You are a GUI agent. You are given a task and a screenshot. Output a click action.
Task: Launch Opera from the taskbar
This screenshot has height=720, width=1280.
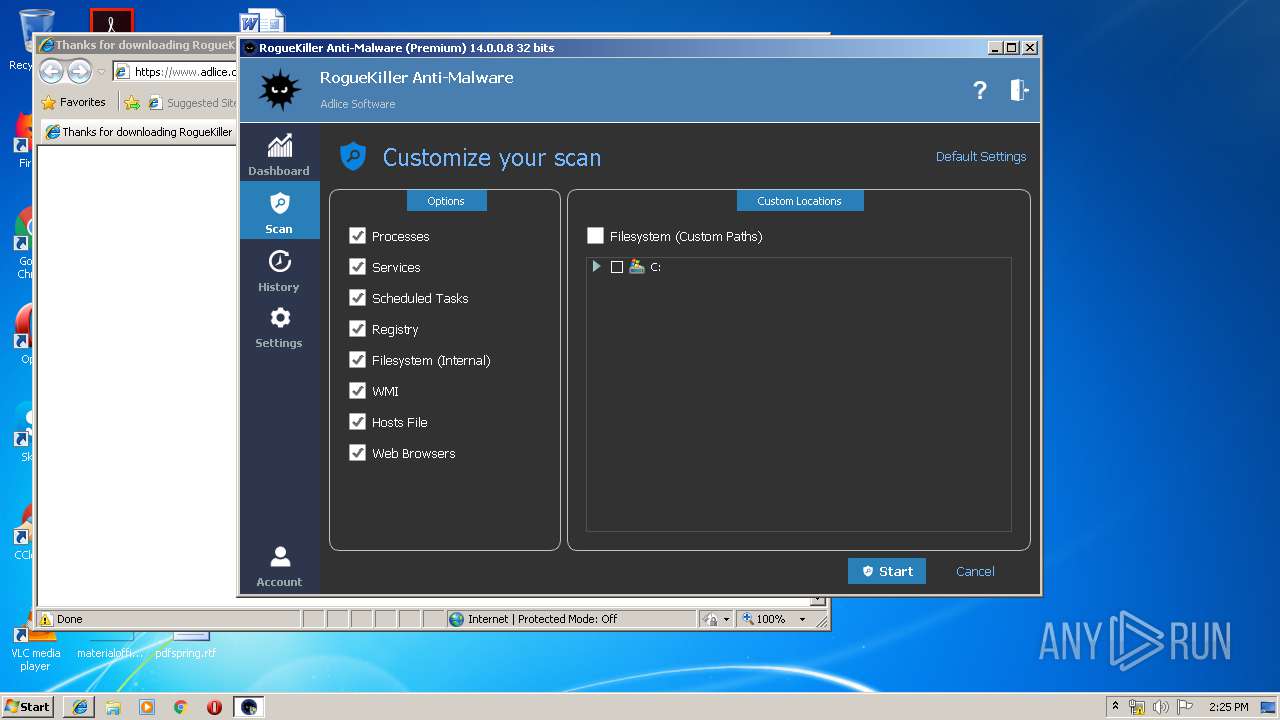(214, 707)
